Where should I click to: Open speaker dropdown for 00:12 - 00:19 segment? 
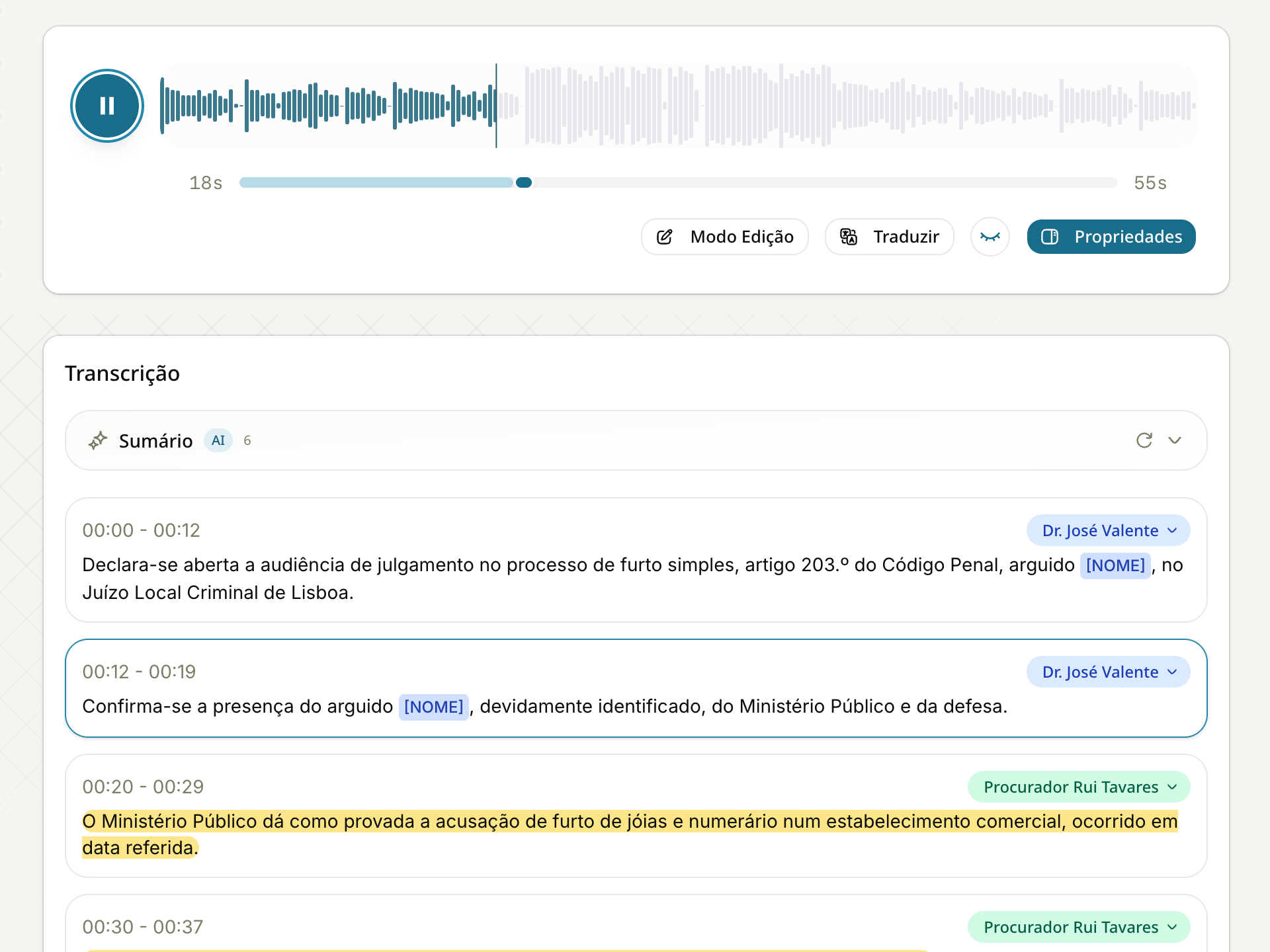click(x=1109, y=672)
